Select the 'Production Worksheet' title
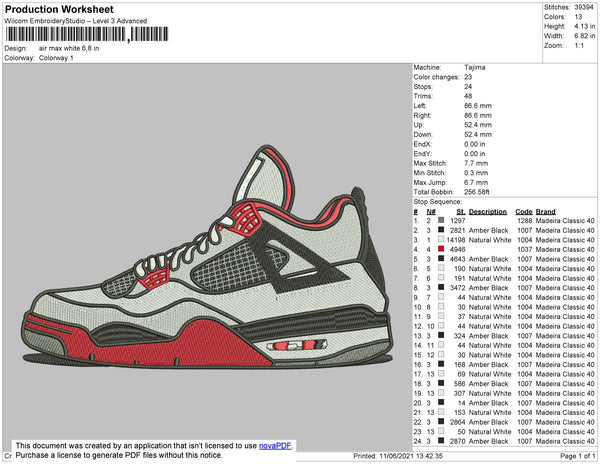Viewport: 600px width, 464px height. tap(59, 10)
